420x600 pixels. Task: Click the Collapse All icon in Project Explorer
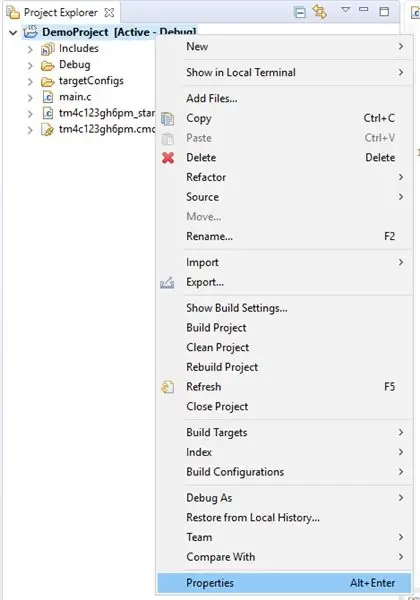(300, 13)
